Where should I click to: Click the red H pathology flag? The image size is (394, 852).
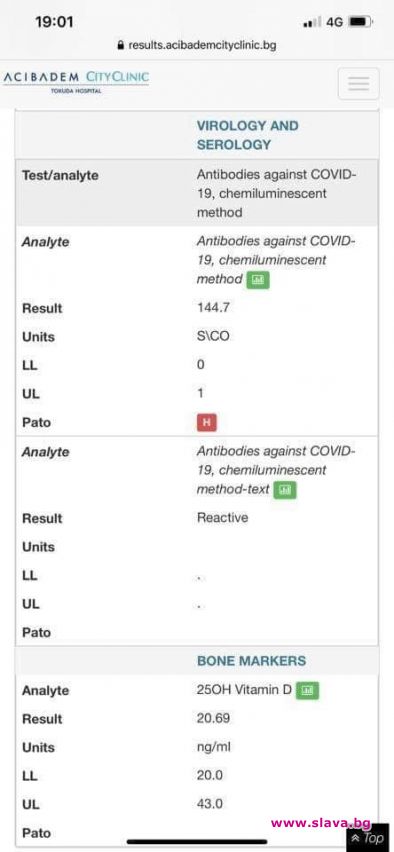tap(207, 422)
